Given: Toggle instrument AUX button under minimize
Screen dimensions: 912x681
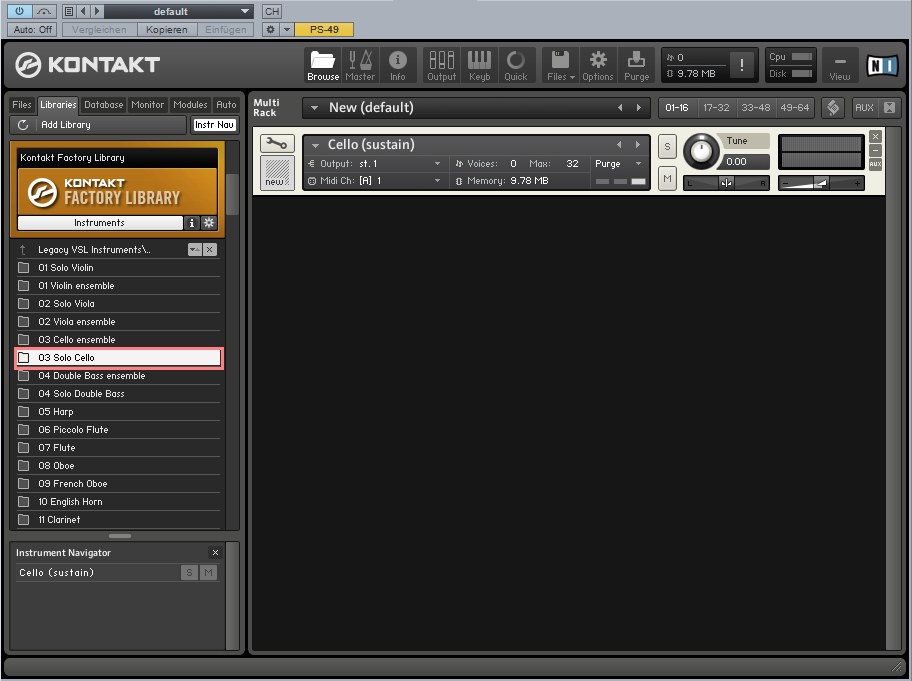Looking at the screenshot, I should point(875,165).
